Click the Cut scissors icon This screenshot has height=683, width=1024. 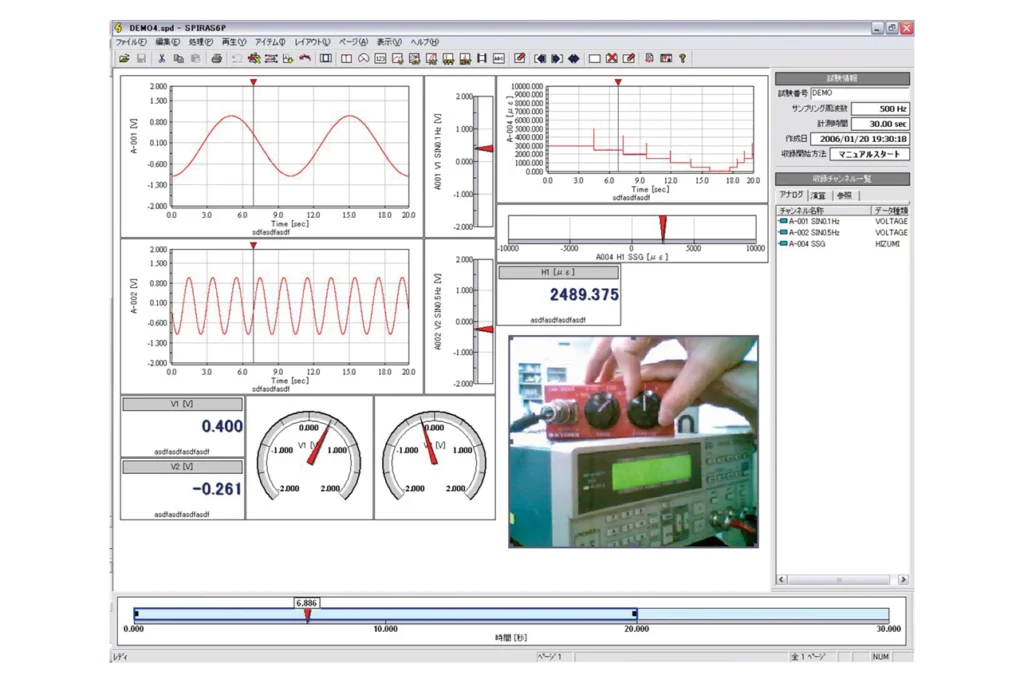click(x=162, y=59)
